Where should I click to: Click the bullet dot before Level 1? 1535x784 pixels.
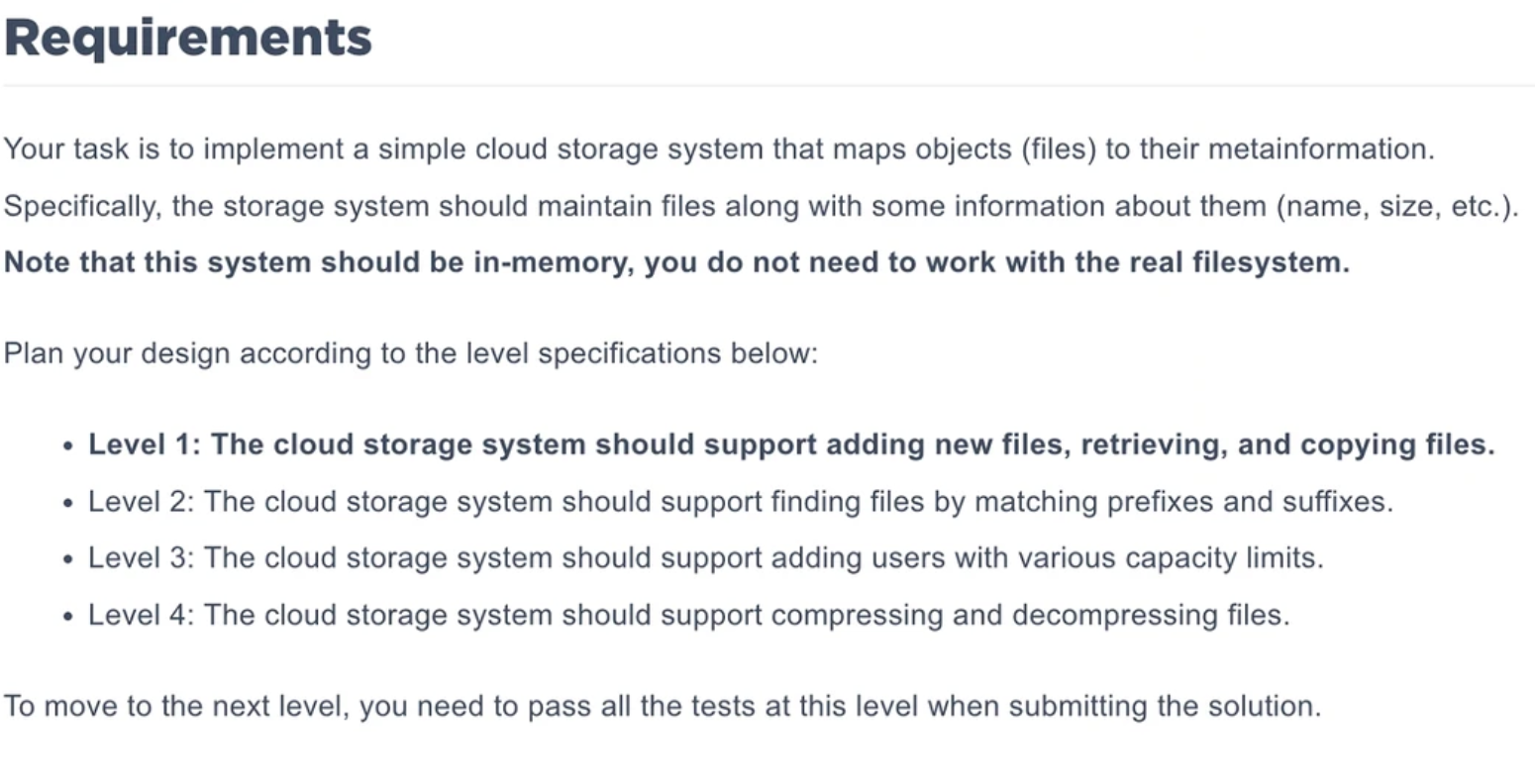pos(67,446)
